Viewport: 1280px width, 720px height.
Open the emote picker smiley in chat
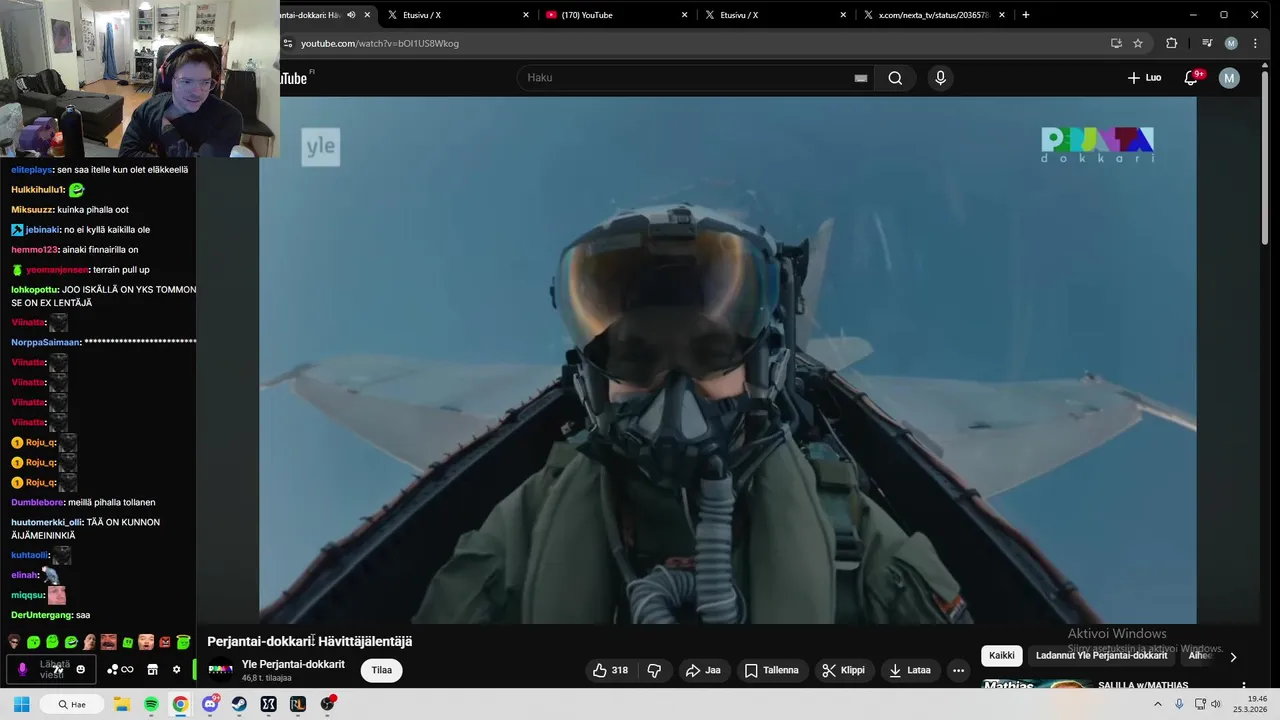point(81,669)
